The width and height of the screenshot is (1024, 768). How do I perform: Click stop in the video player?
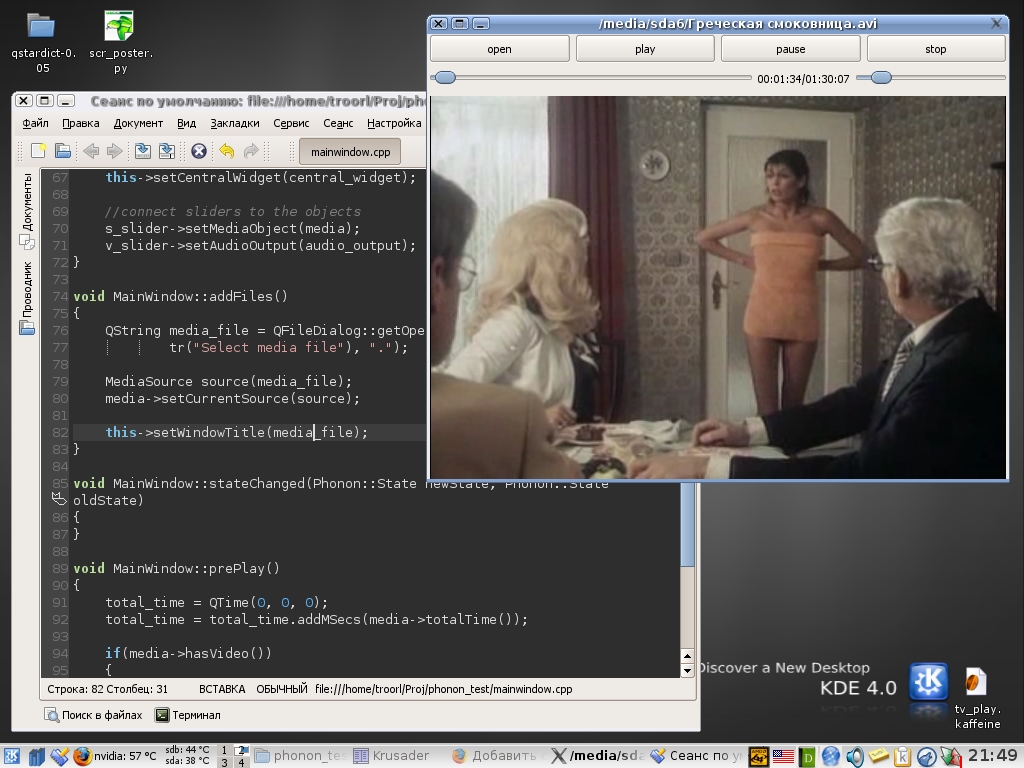pos(936,49)
